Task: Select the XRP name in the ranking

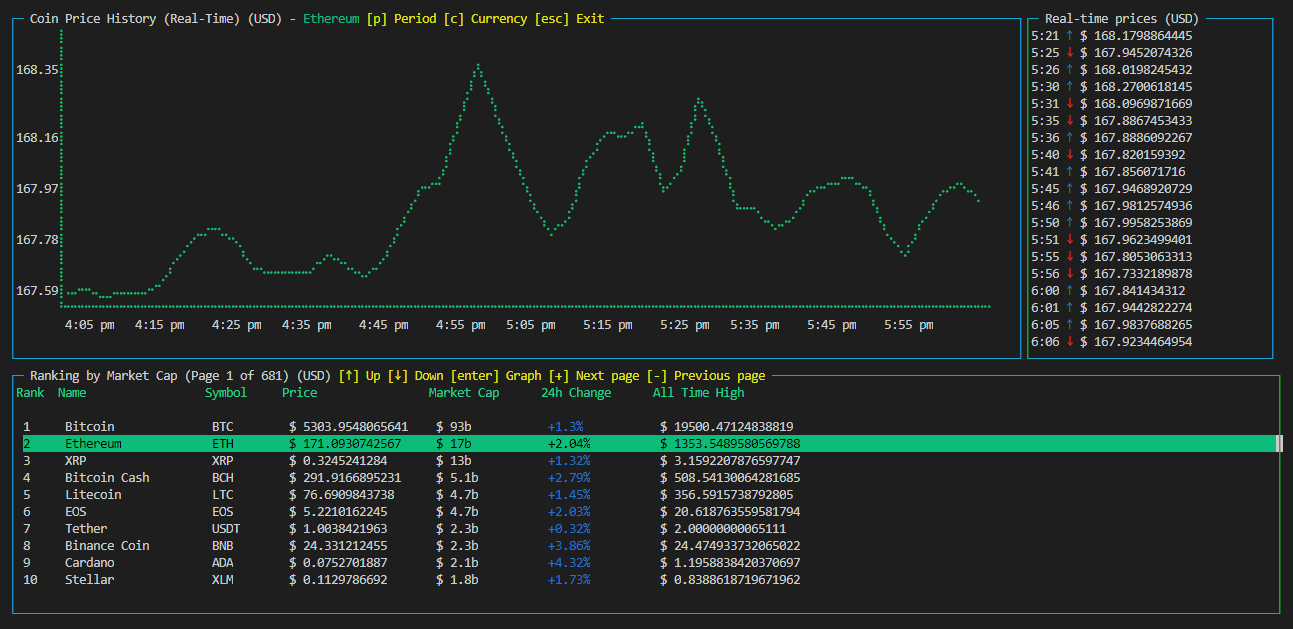Action: coord(76,461)
